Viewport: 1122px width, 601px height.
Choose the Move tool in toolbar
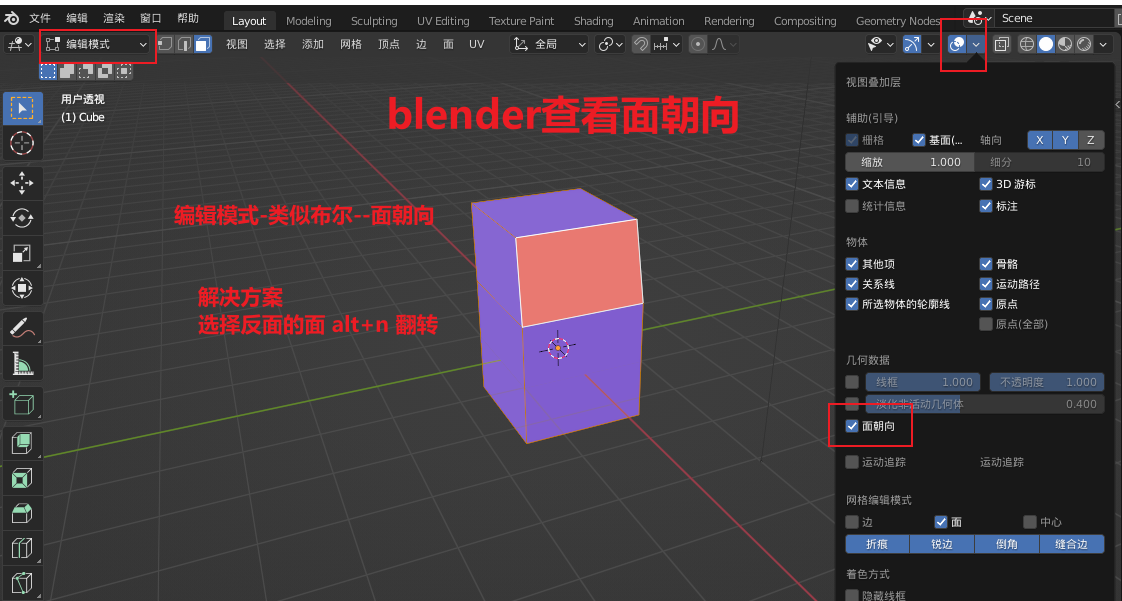tap(22, 183)
